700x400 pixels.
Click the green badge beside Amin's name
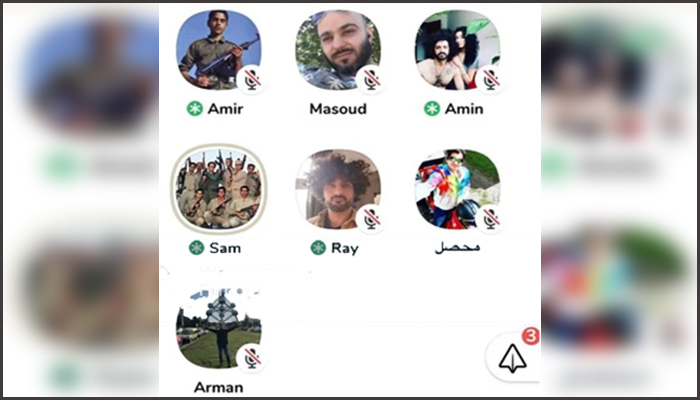[x=432, y=108]
